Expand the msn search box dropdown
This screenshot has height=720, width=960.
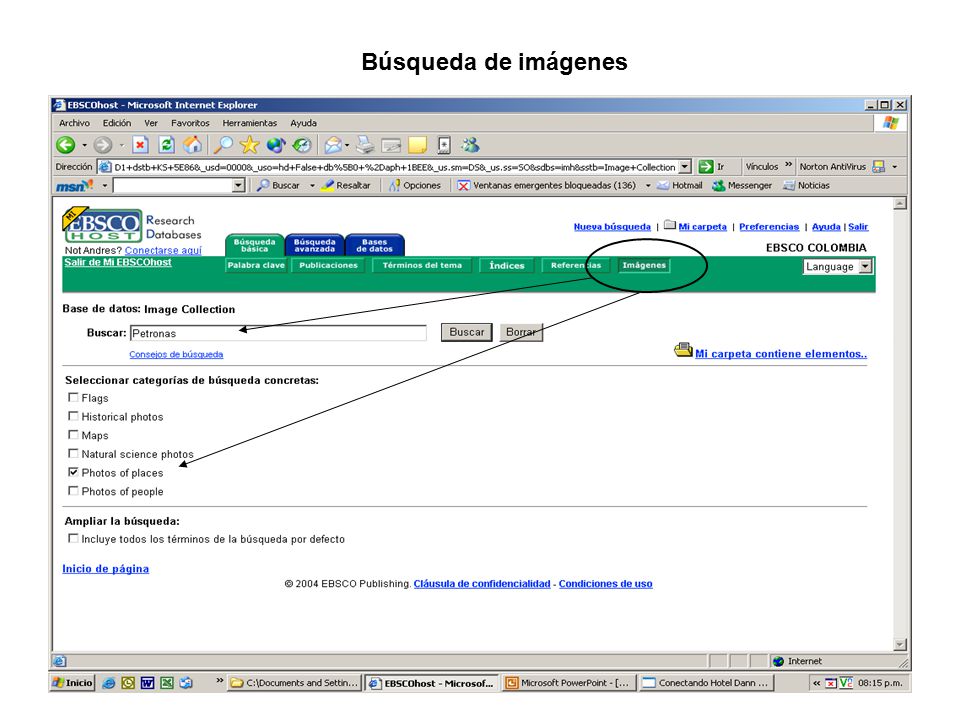click(239, 186)
